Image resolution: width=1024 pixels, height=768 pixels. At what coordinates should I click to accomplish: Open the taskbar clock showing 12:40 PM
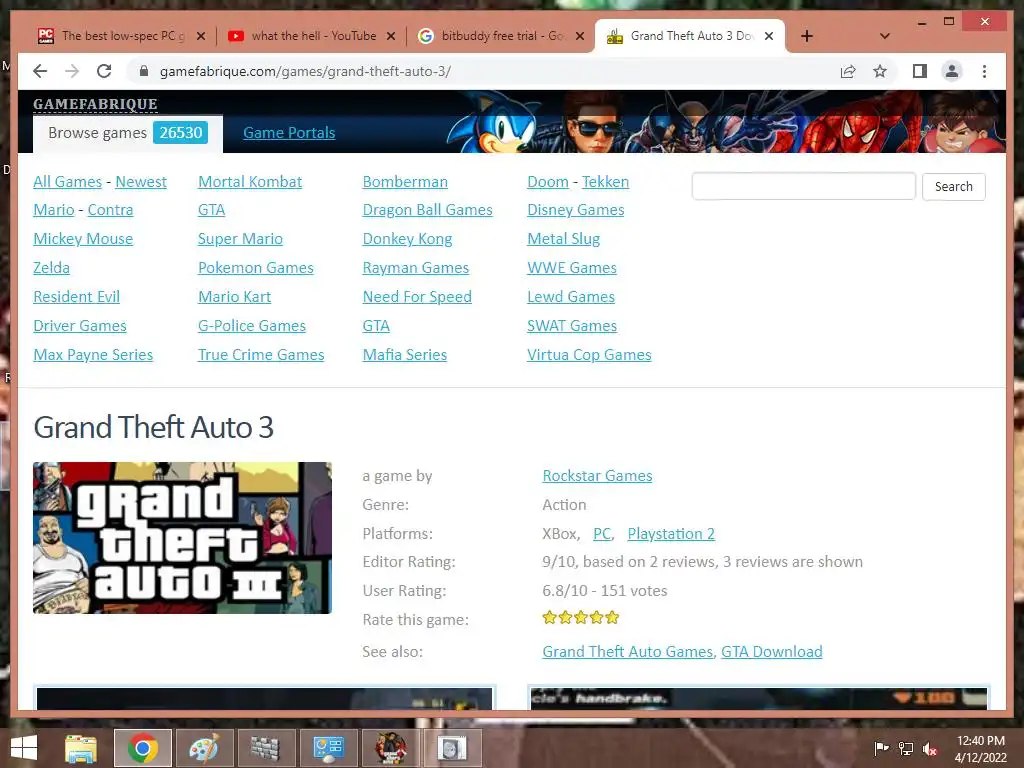point(981,749)
